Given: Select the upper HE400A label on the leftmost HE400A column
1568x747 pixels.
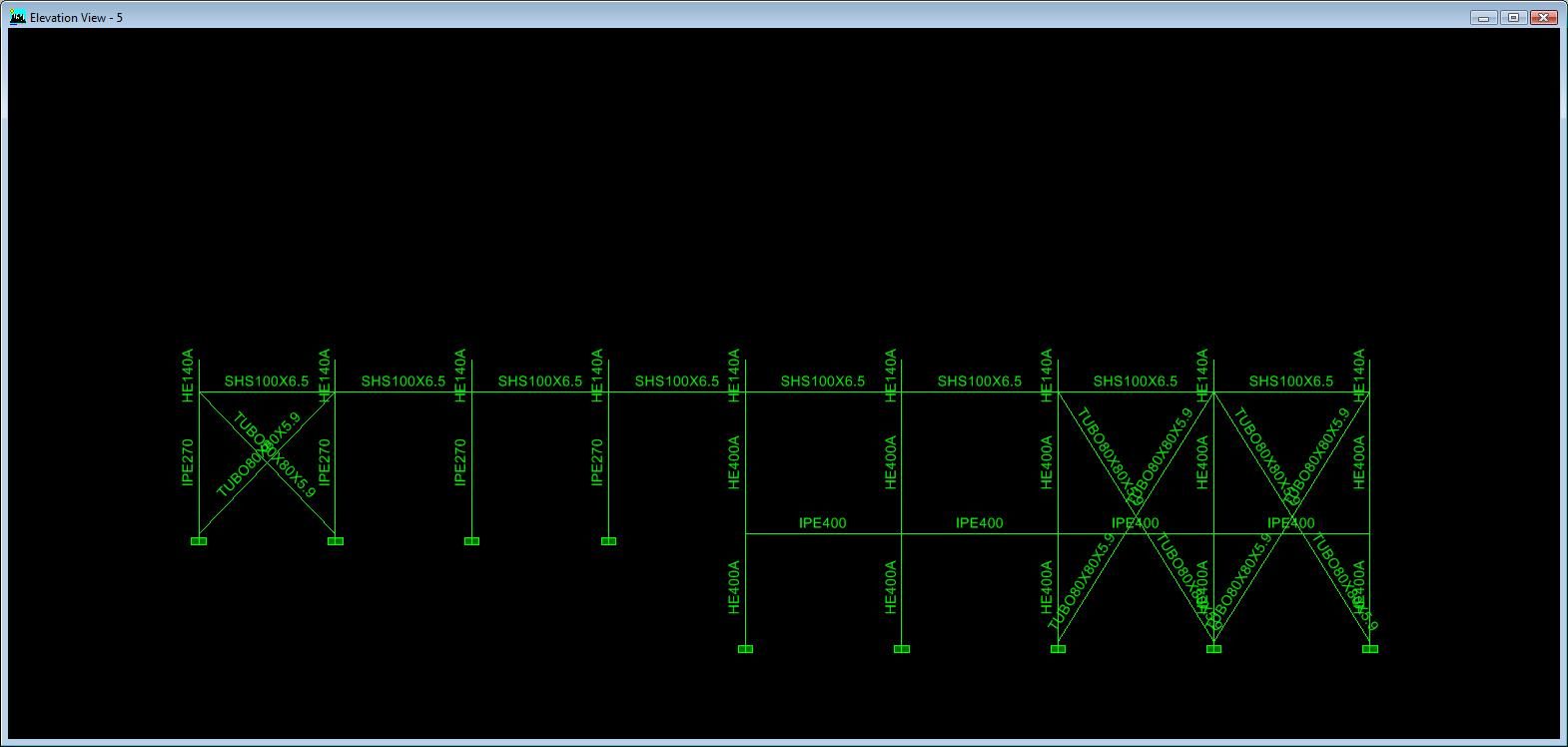Looking at the screenshot, I should point(734,462).
